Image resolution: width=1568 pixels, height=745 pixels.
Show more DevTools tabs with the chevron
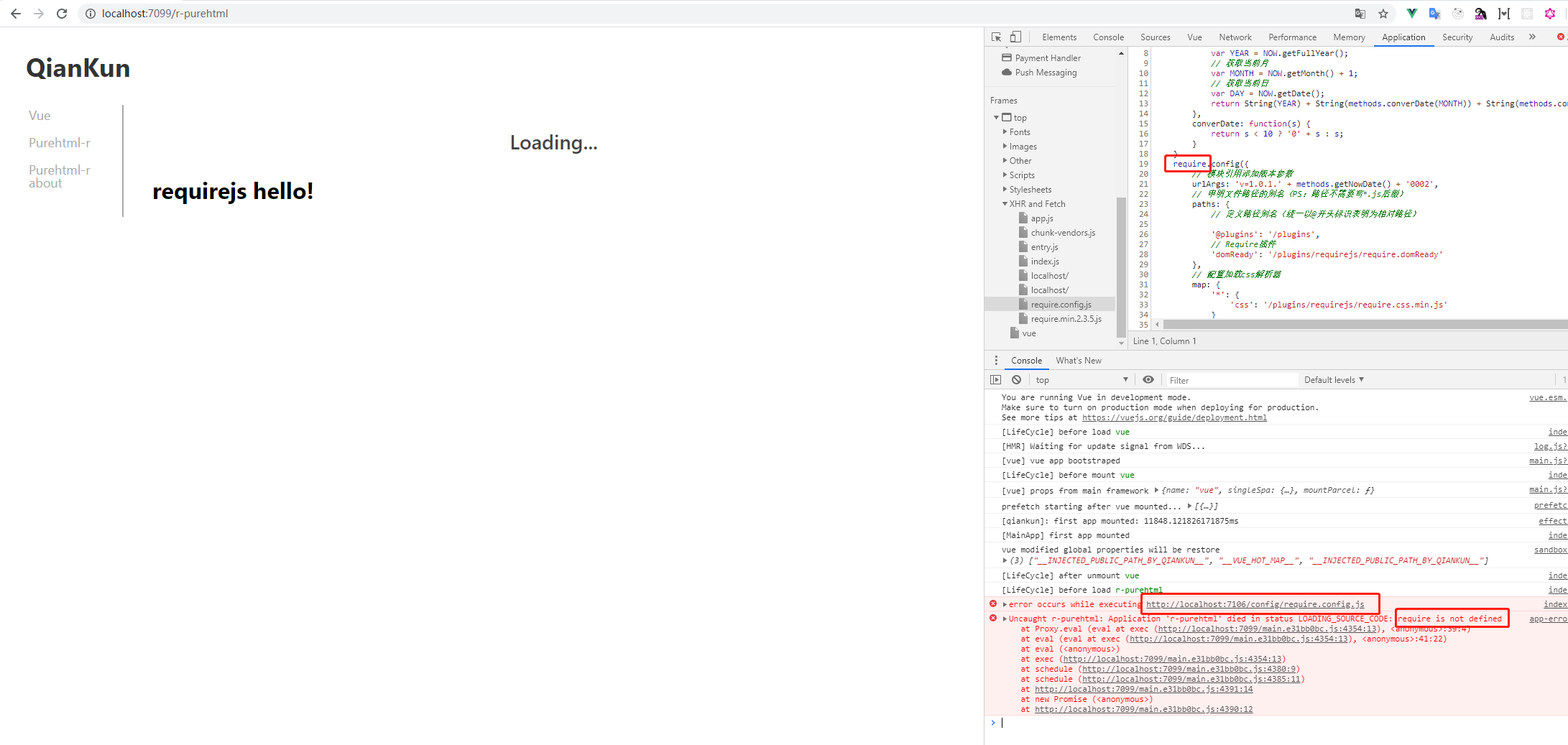coord(1532,37)
